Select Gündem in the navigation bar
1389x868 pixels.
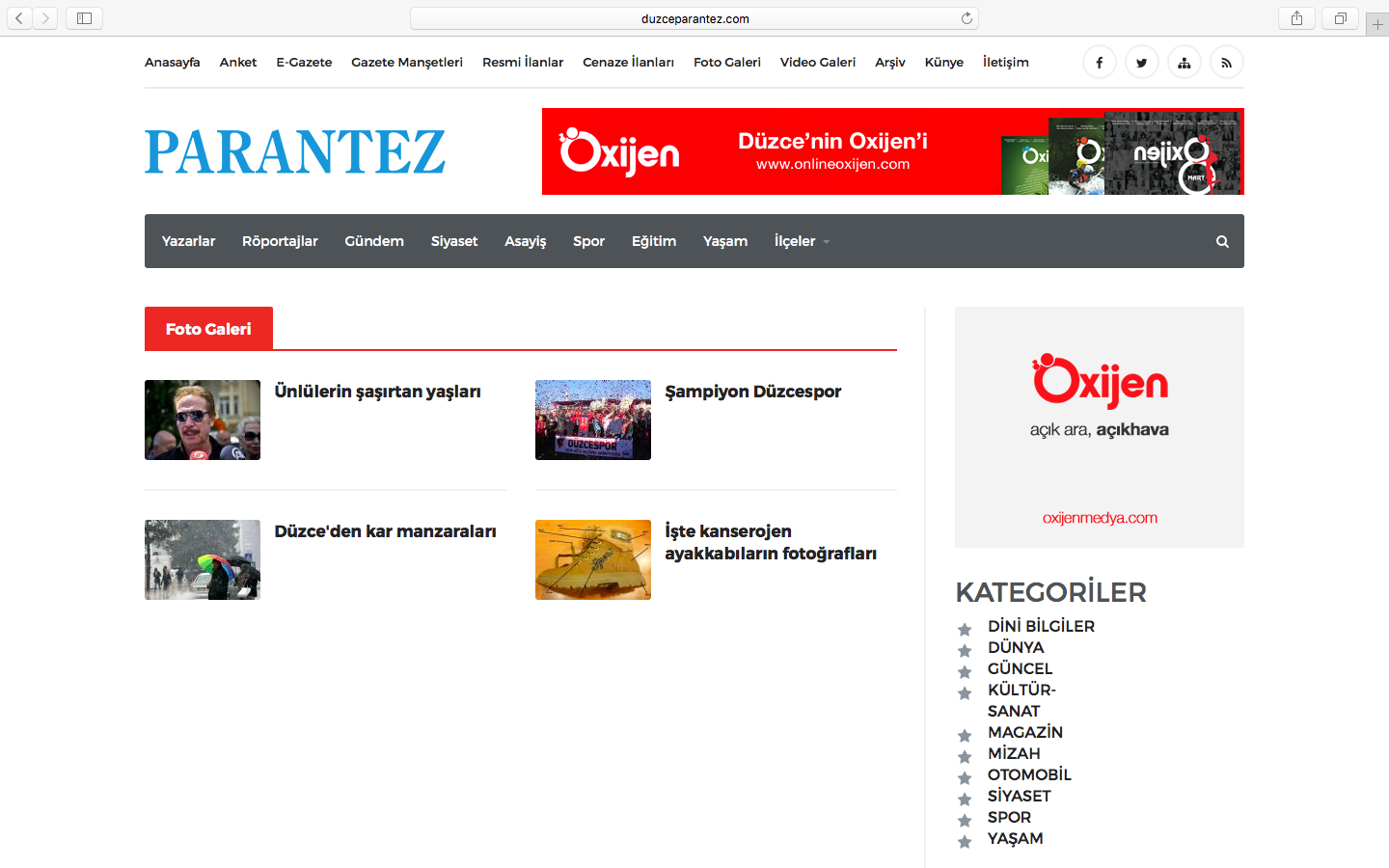coord(374,241)
